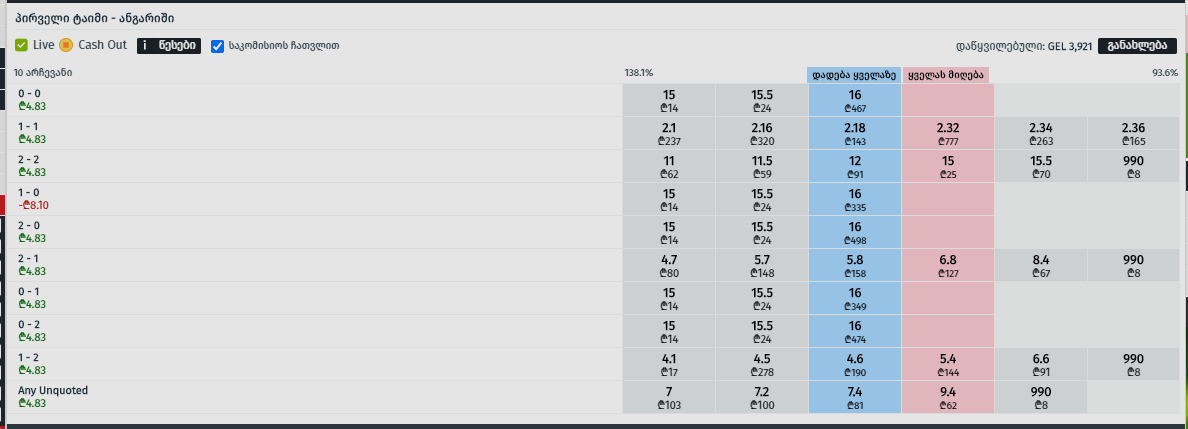Click the pink 'ყველას მიღება' lay-all header
Viewport: 1188px width, 429px height.
[947, 74]
